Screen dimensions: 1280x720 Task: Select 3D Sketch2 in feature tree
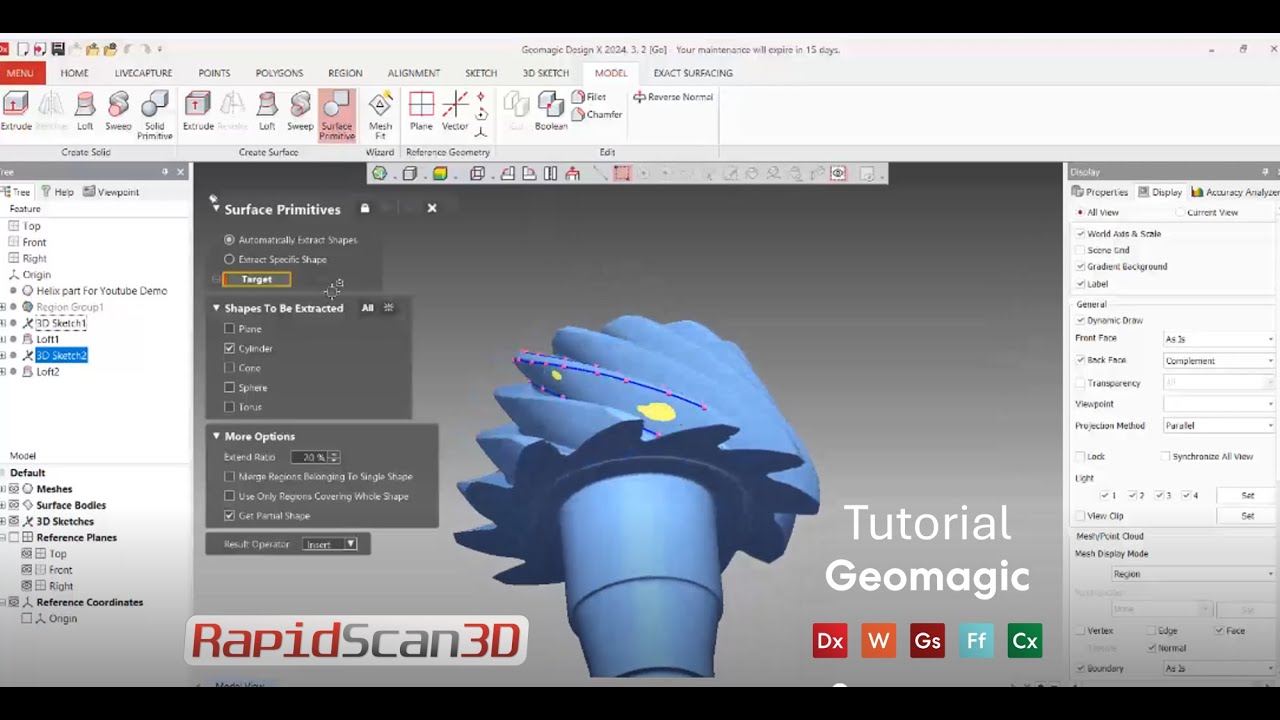tap(61, 355)
